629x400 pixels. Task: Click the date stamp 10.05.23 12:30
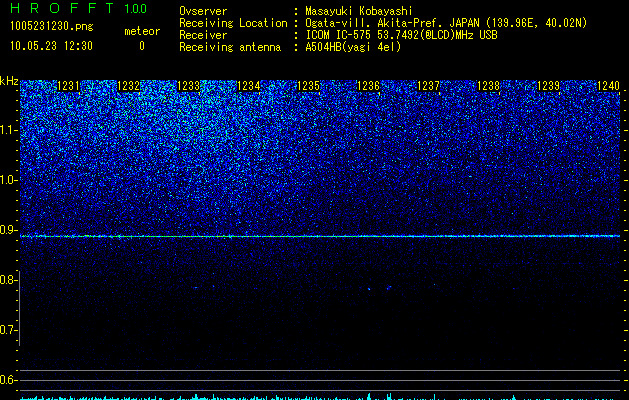[51, 46]
